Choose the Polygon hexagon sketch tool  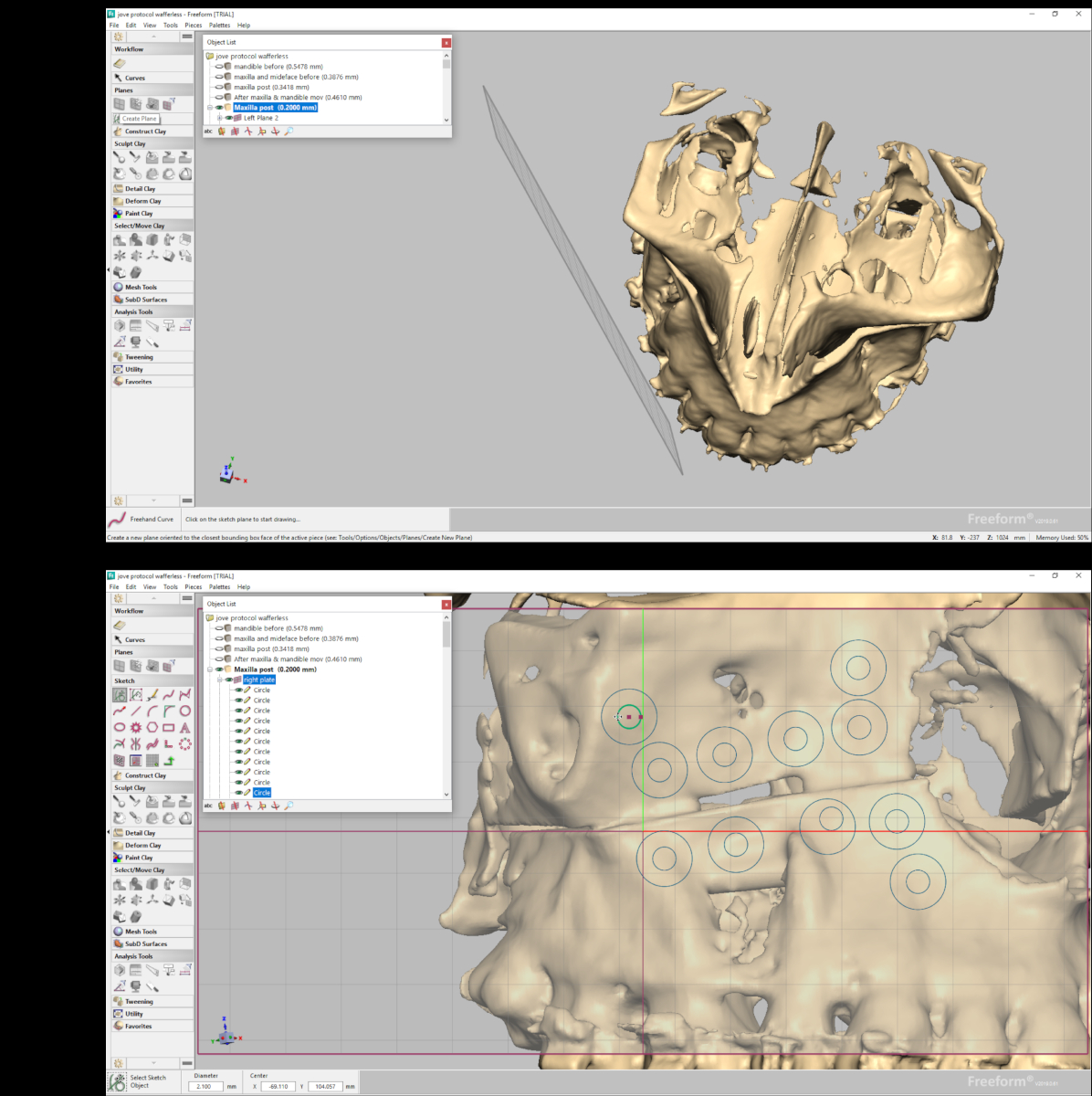point(152,727)
